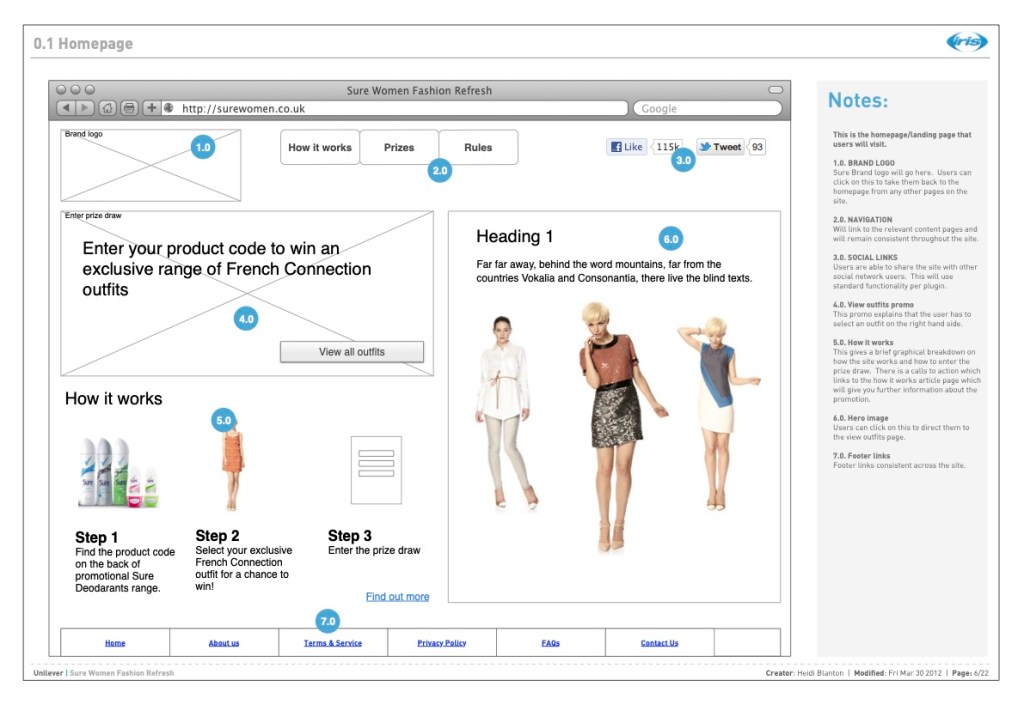Select the Rules navigation tab

478,147
